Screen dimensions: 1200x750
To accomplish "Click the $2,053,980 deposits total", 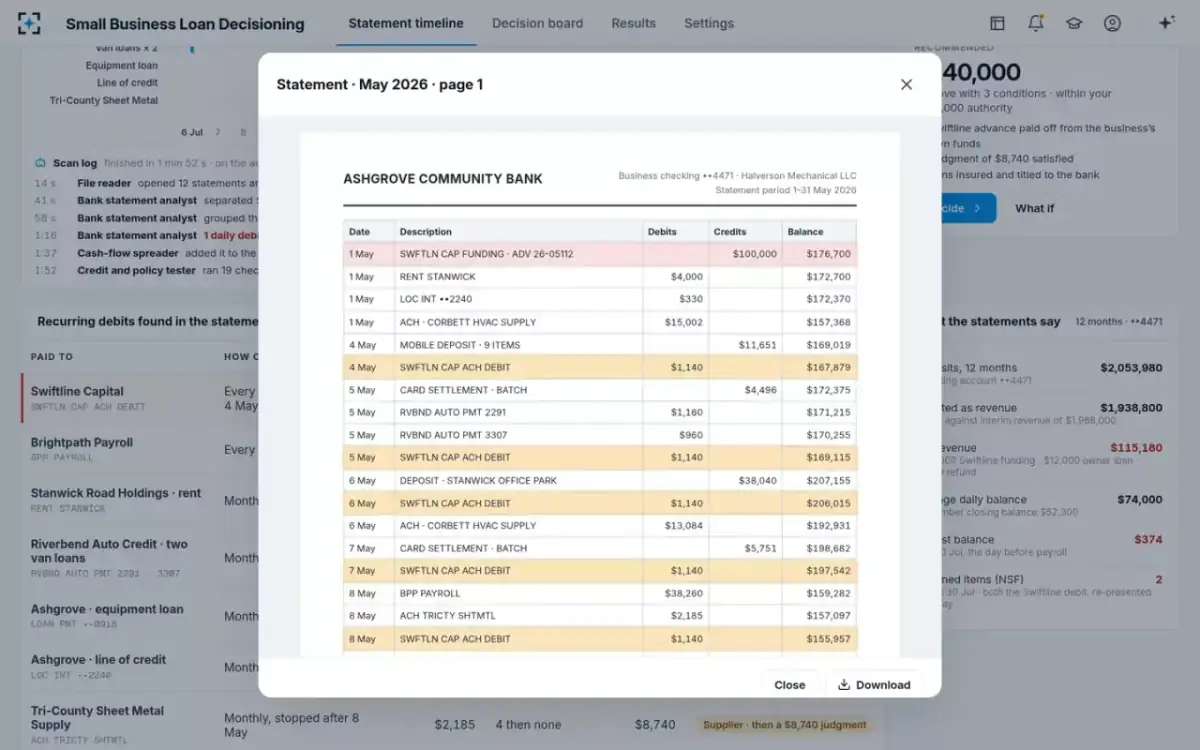I will coord(1131,368).
